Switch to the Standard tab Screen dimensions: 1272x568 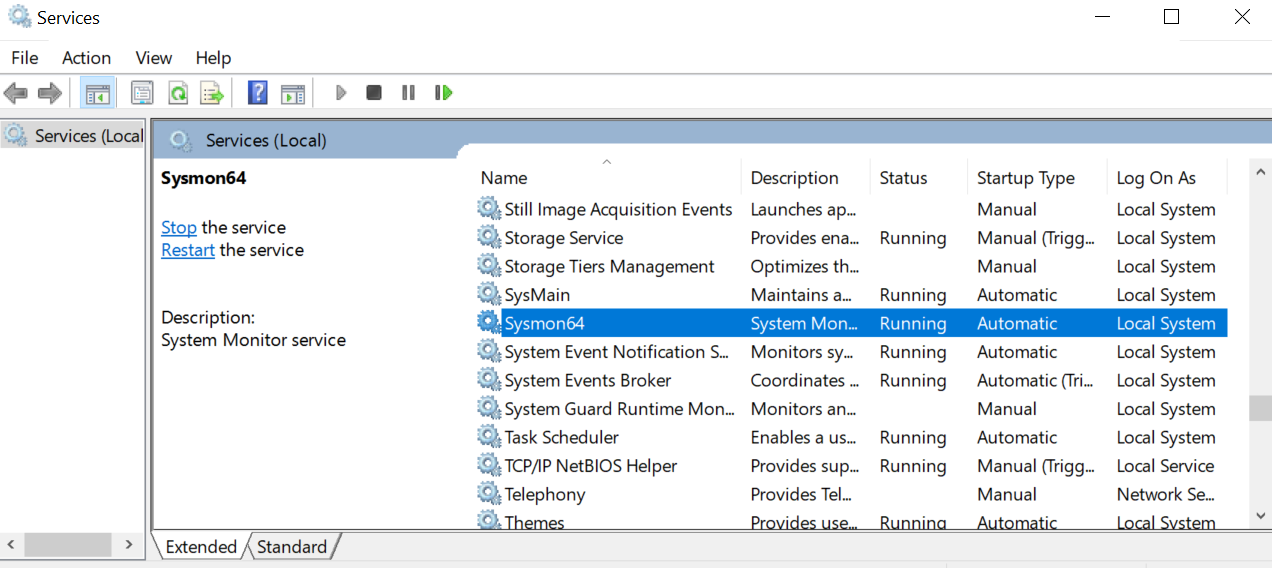tap(292, 547)
